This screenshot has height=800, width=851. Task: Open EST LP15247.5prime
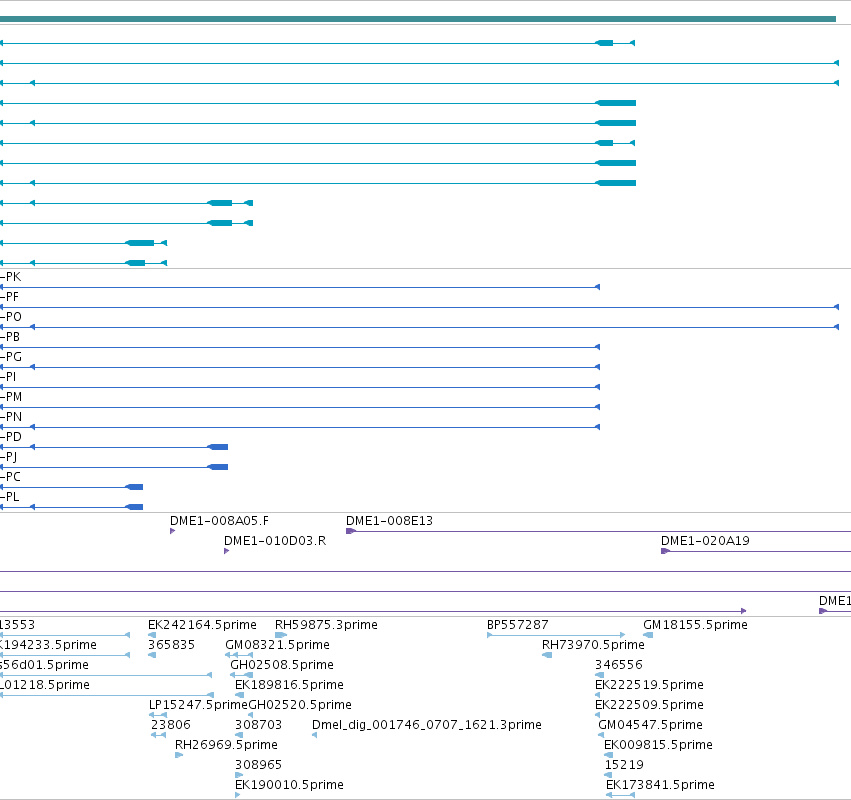coord(198,705)
